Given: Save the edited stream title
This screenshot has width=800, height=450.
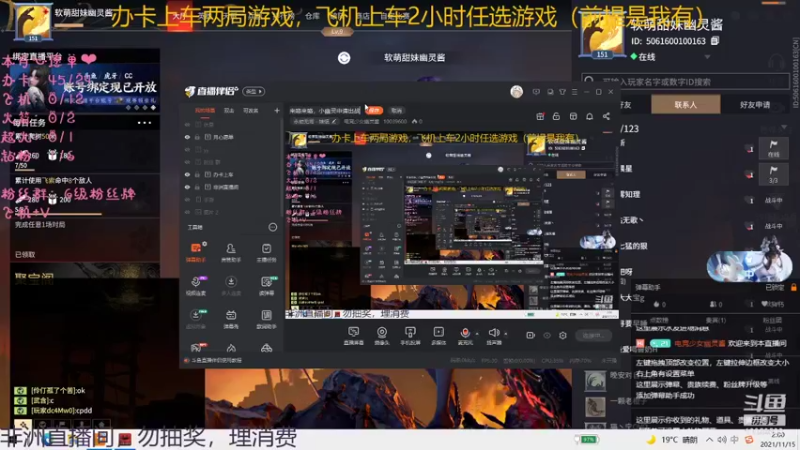Looking at the screenshot, I should (x=374, y=110).
